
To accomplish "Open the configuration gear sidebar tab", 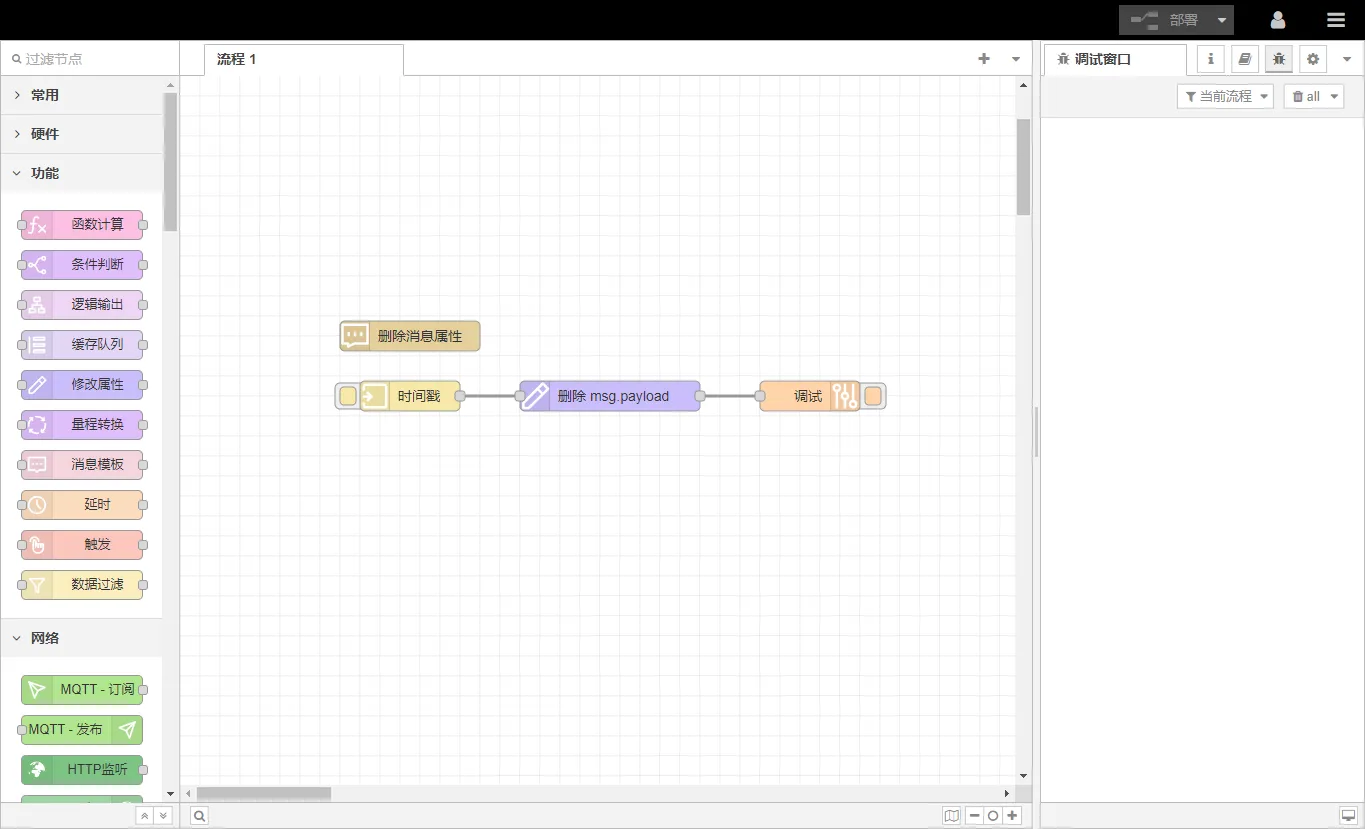I will point(1312,59).
